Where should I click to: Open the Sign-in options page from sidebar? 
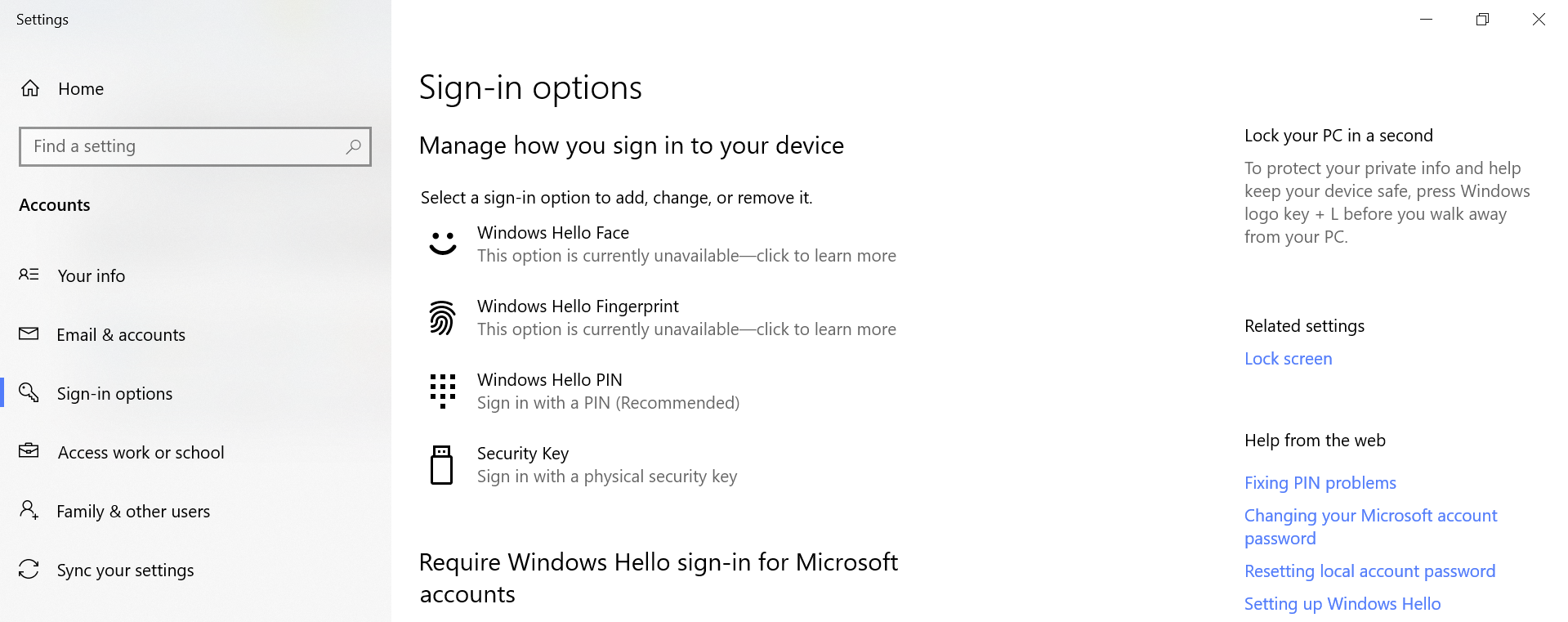click(114, 393)
